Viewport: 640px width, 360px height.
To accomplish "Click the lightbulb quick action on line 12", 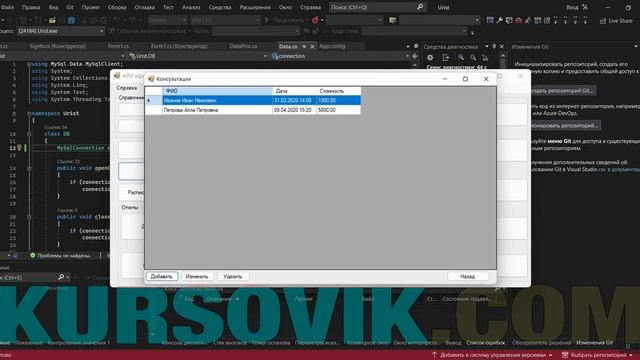I will (19, 148).
